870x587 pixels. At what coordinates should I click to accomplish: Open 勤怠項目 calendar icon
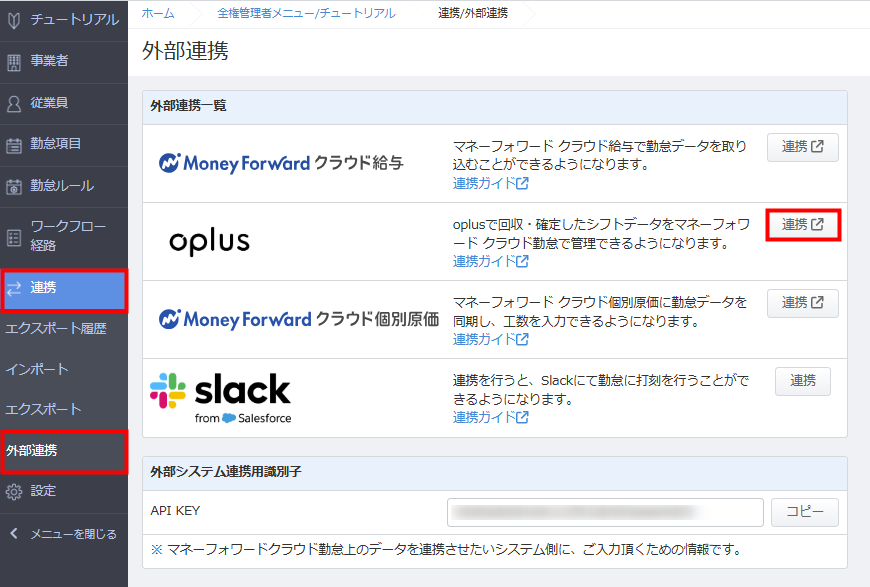(14, 145)
